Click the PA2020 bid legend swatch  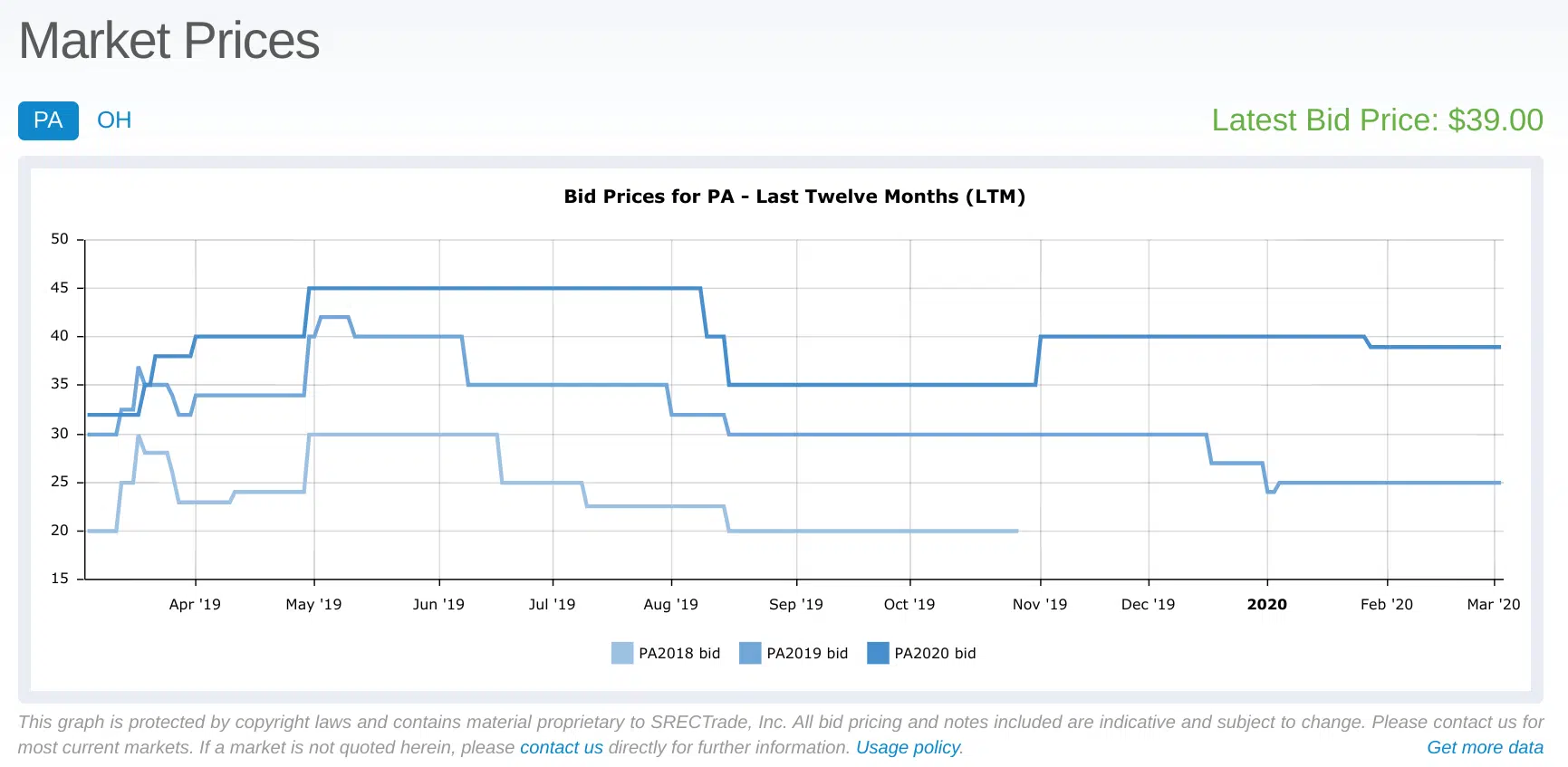(x=877, y=653)
